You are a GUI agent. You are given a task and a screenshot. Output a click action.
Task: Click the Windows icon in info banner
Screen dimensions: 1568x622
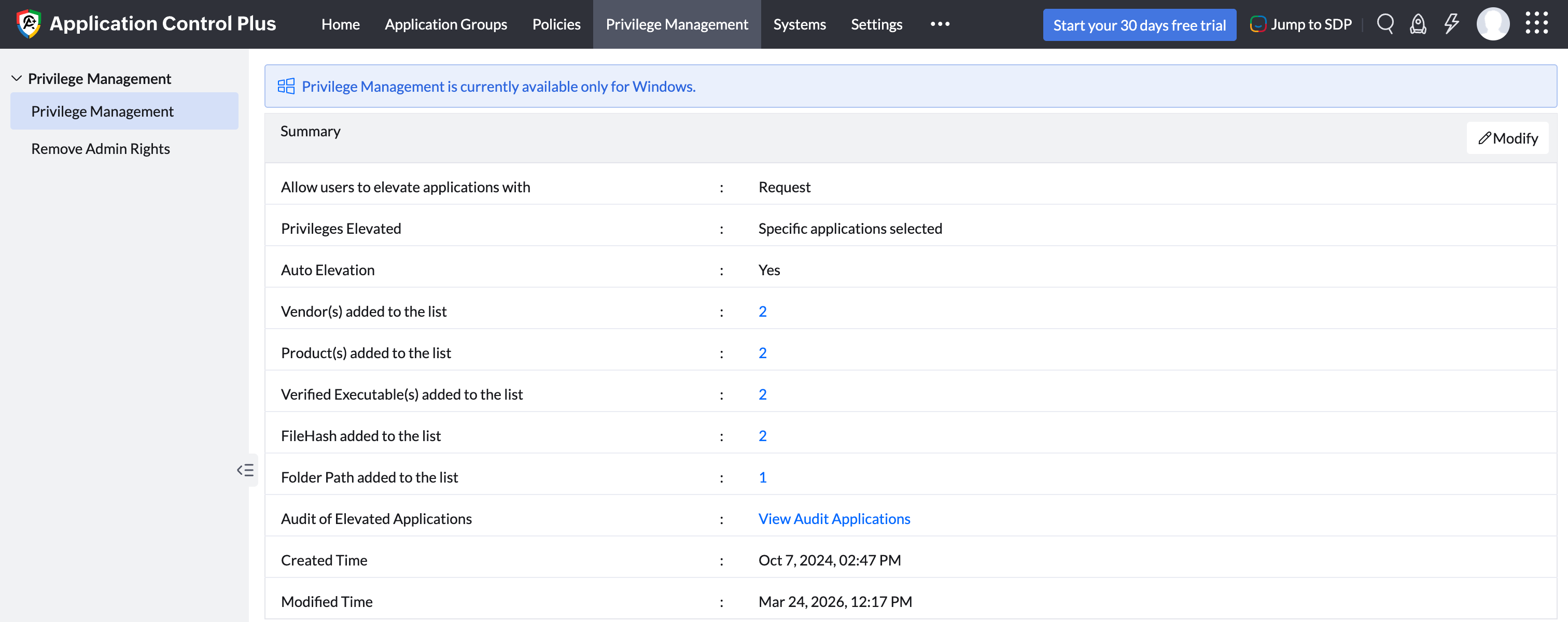click(286, 87)
